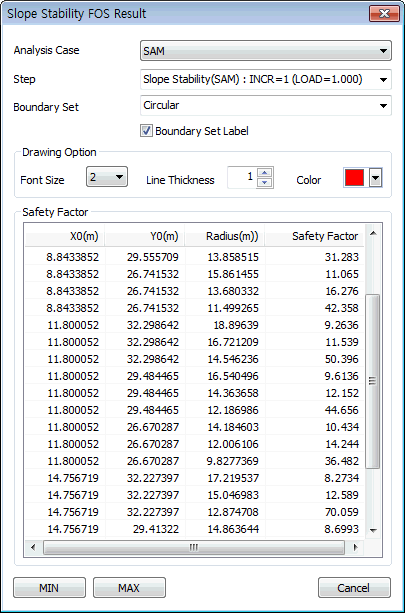This screenshot has width=405, height=613.
Task: Click the red Color swatch
Action: pyautogui.click(x=355, y=178)
